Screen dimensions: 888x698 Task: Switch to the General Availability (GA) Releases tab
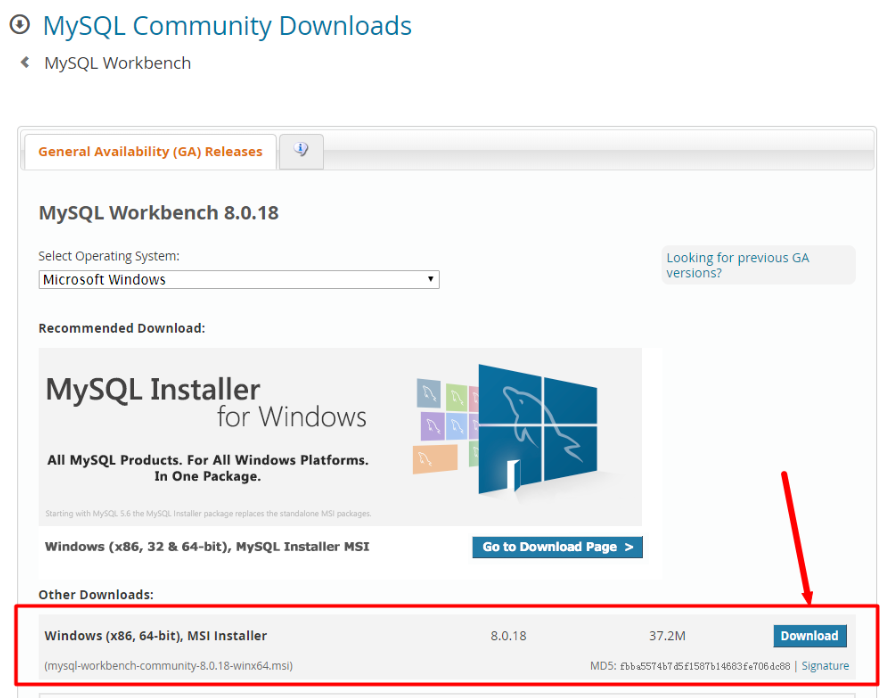point(149,151)
